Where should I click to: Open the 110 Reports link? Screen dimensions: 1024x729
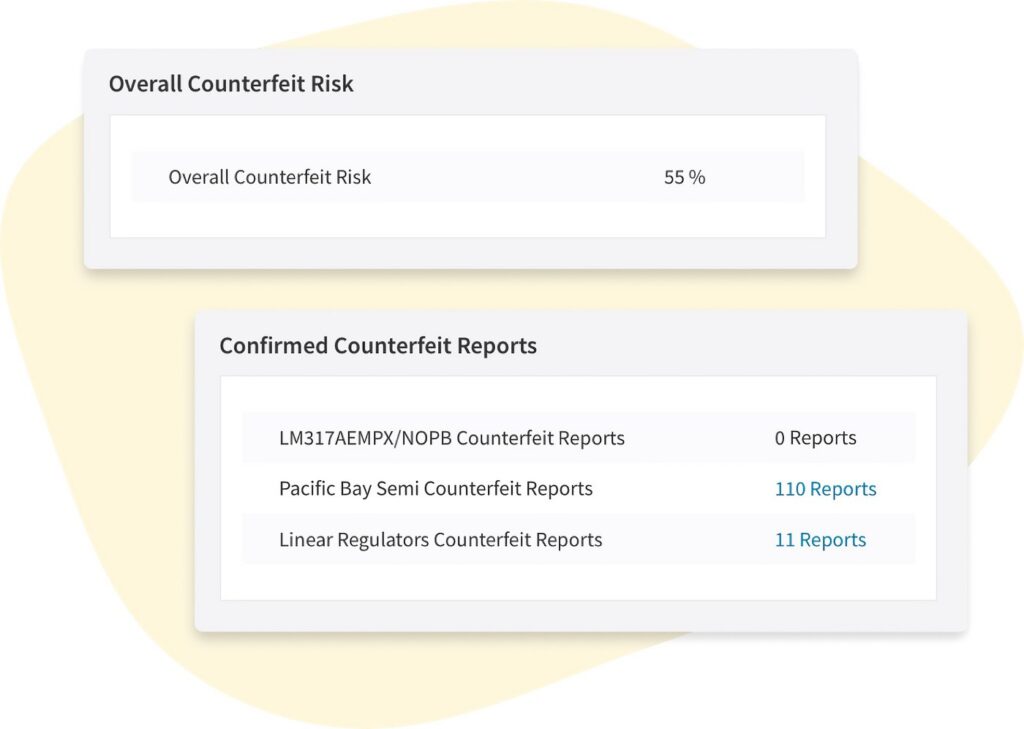(825, 489)
